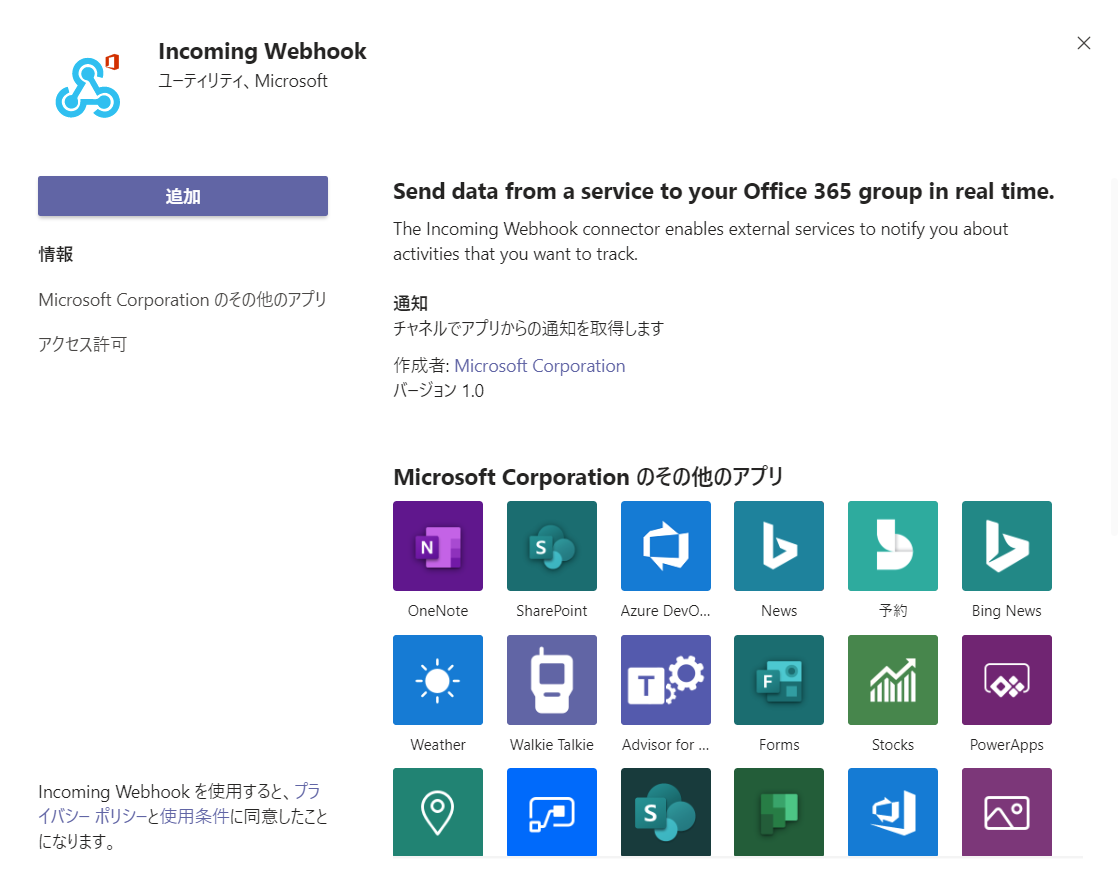The width and height of the screenshot is (1118, 893).
Task: Open the OneNote app tile
Action: [x=438, y=546]
